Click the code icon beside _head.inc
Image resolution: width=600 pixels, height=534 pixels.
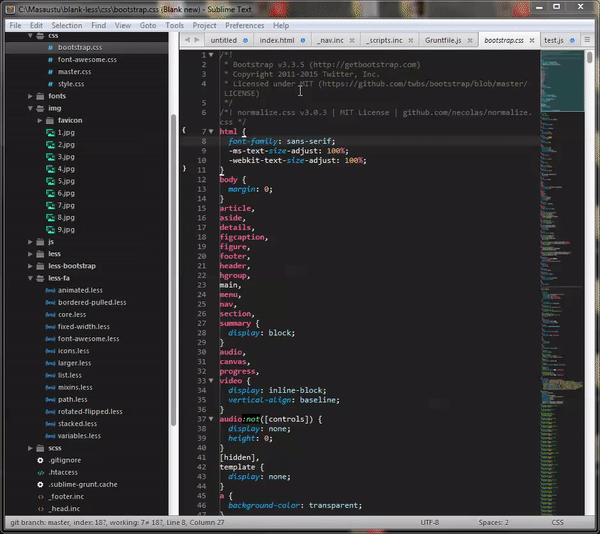[x=41, y=509]
